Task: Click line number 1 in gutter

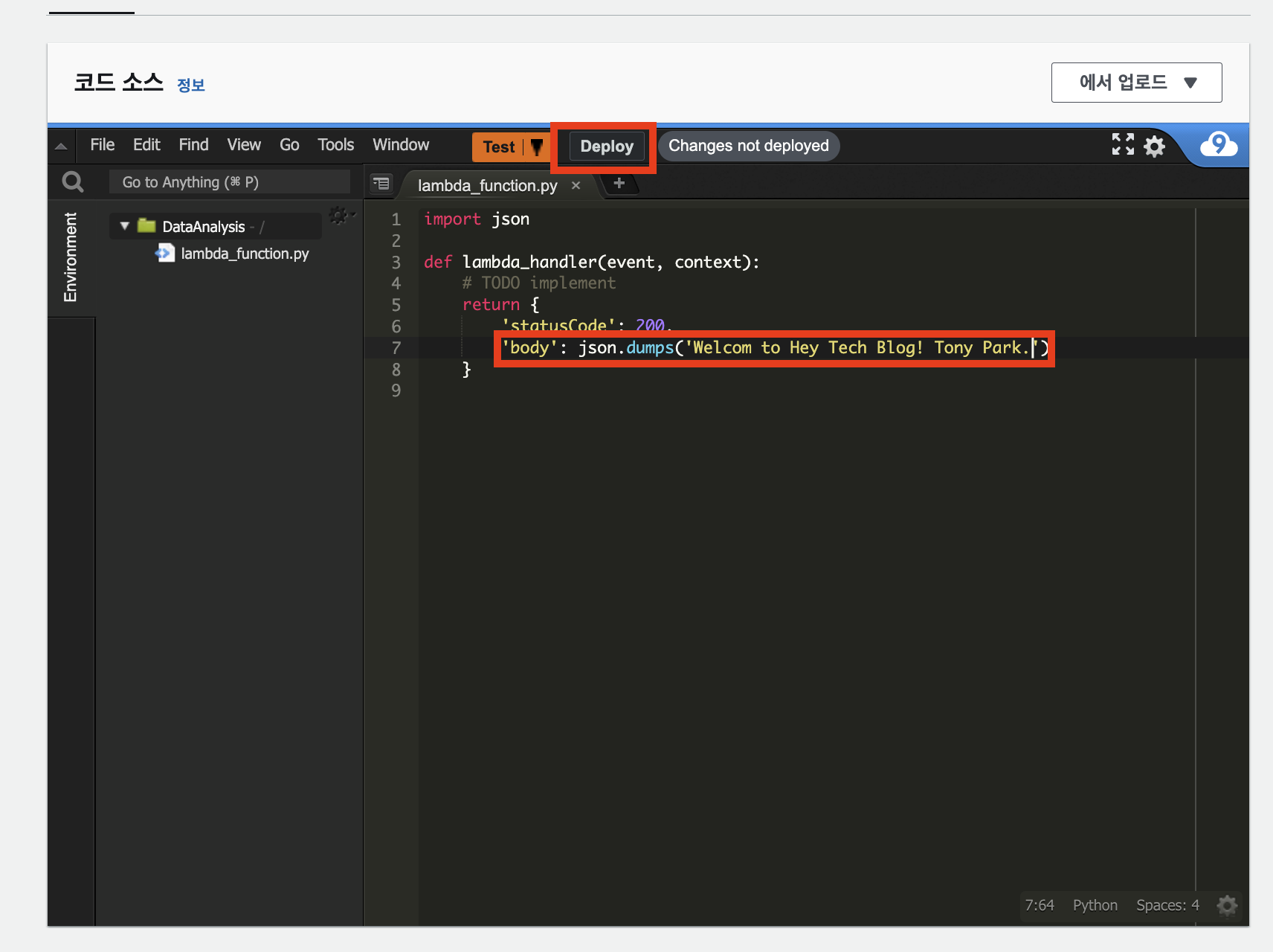Action: tap(396, 219)
